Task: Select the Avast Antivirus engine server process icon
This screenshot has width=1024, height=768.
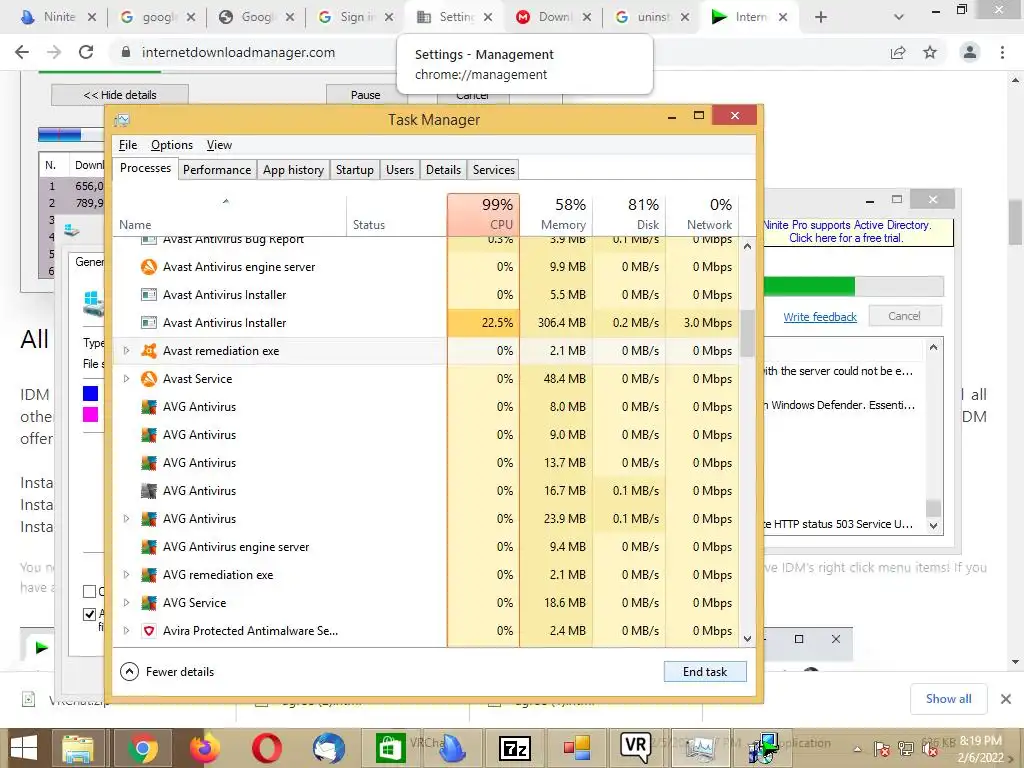Action: click(149, 266)
